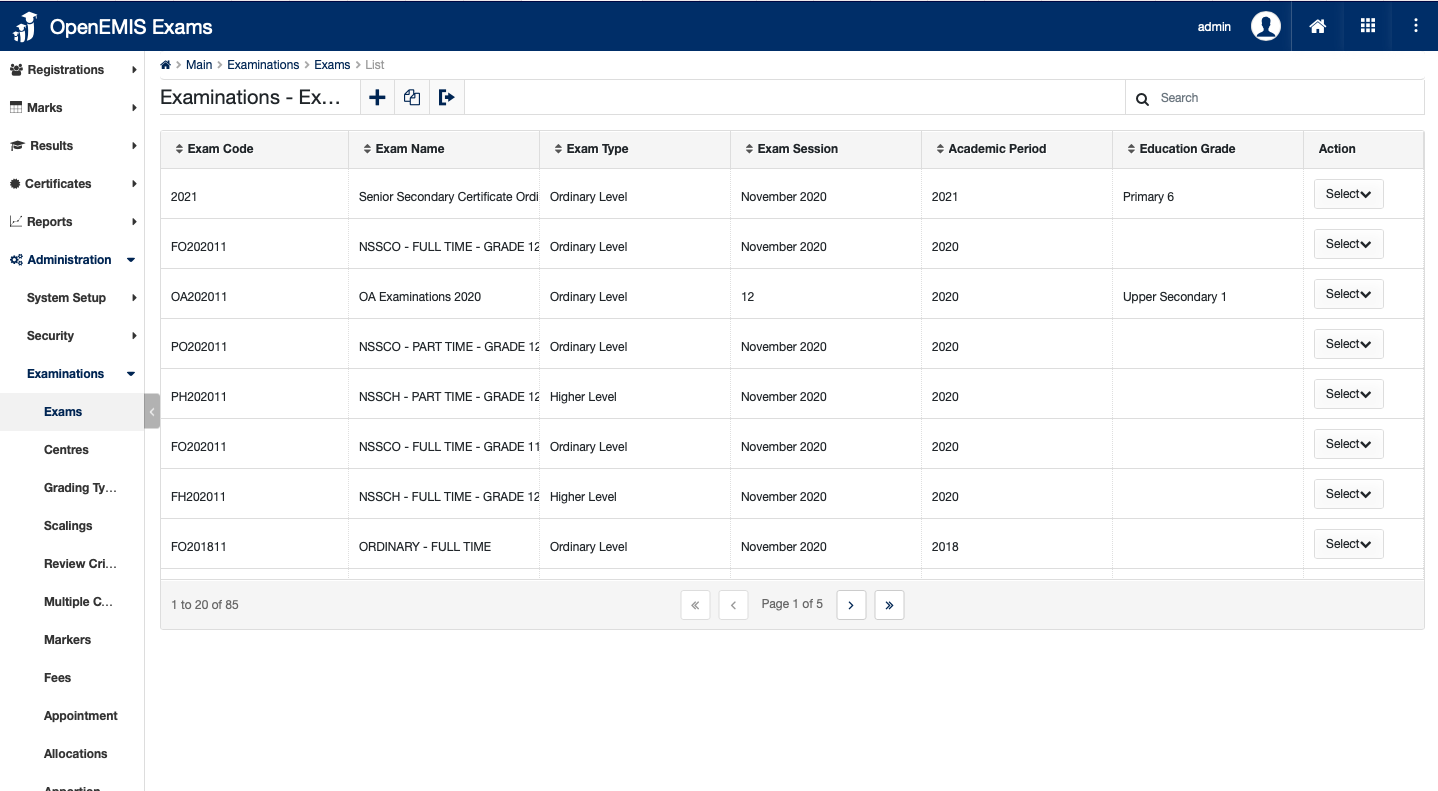Sort by Exam Code column
The image size is (1438, 791).
click(x=214, y=149)
